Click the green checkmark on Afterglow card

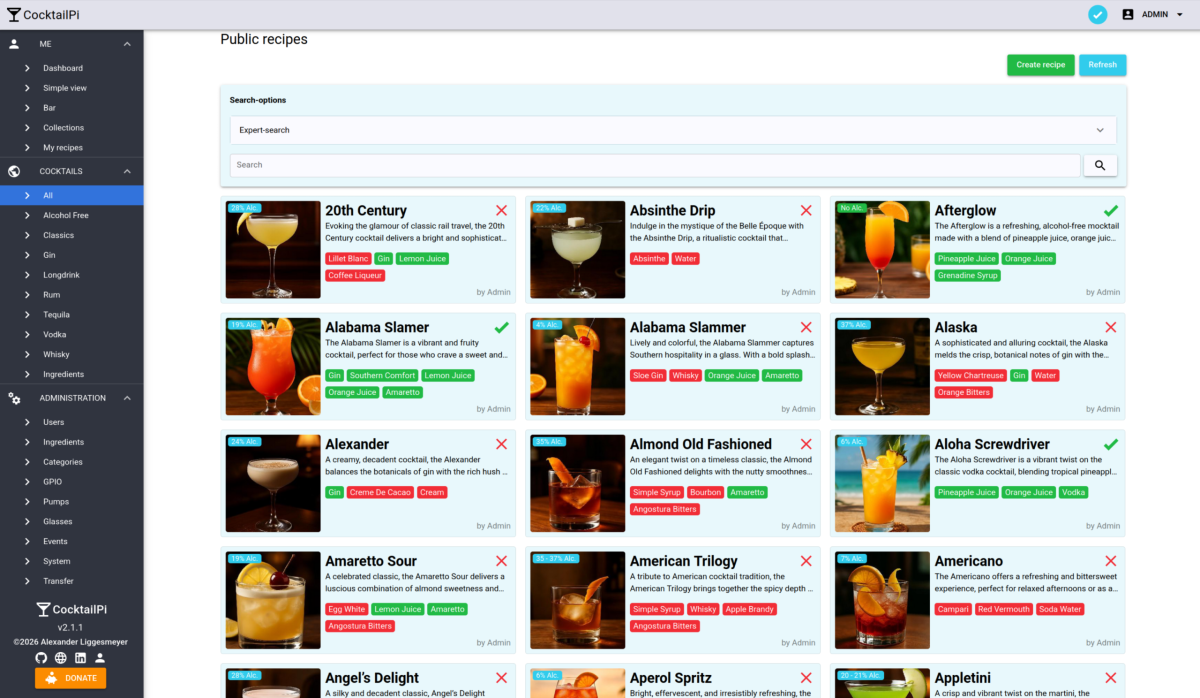(1110, 211)
